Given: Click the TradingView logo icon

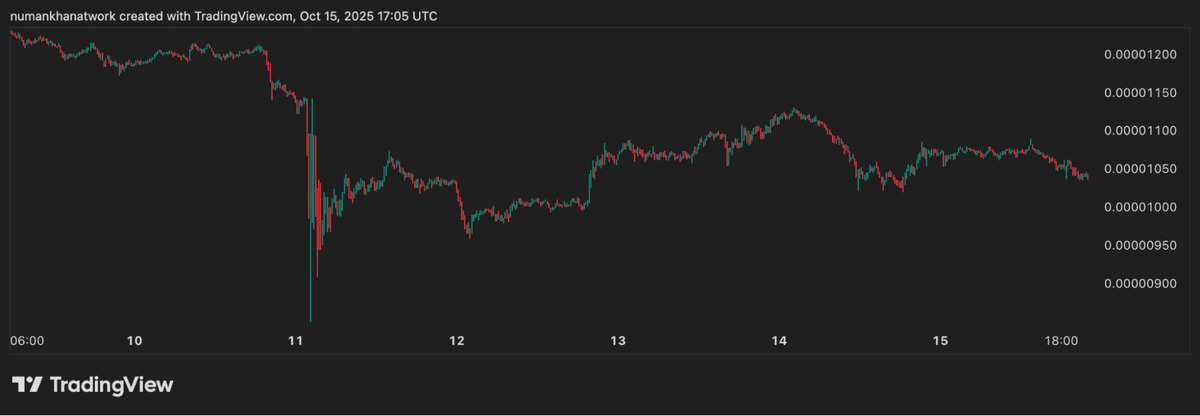Looking at the screenshot, I should (x=26, y=385).
